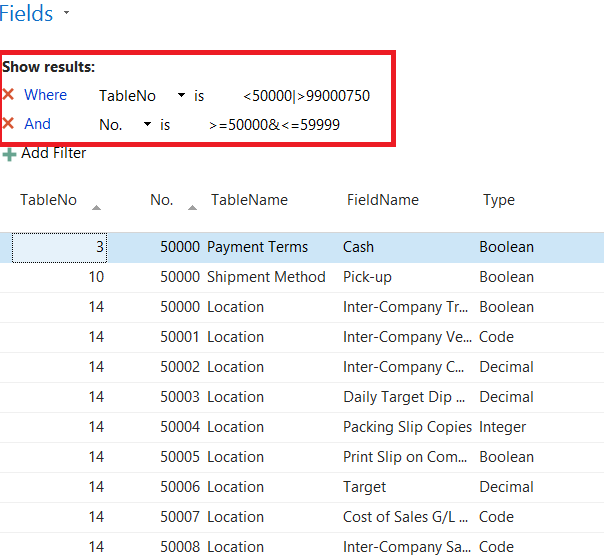The image size is (604, 557).
Task: Select the 50007 No. cell
Action: coord(180,517)
